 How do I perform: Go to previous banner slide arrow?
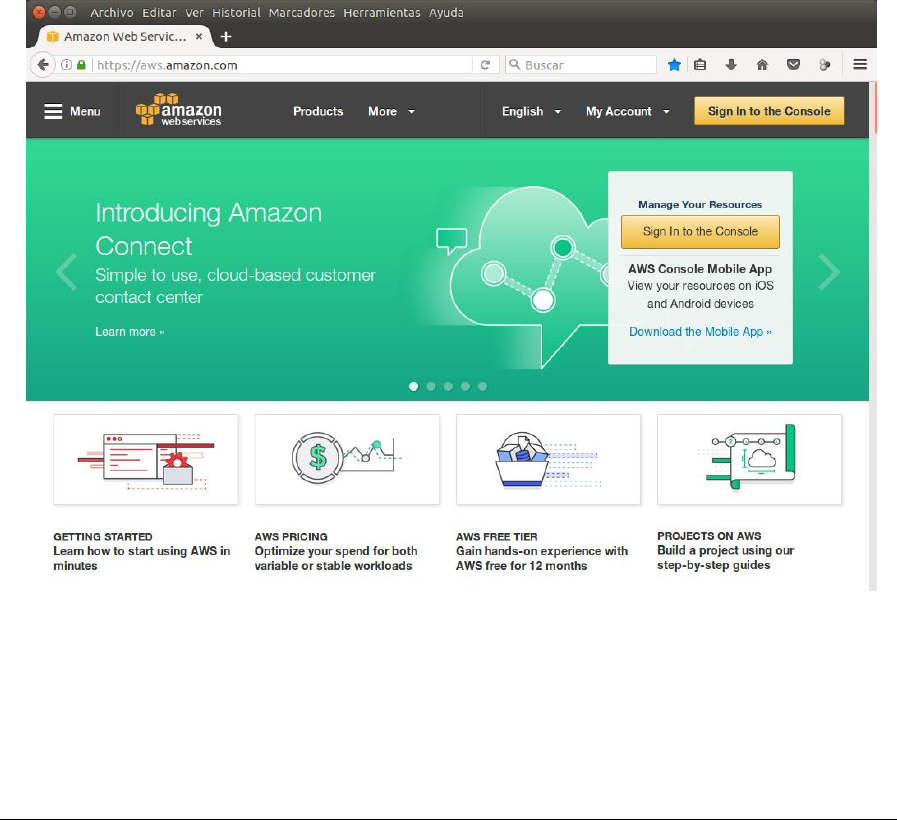coord(66,272)
